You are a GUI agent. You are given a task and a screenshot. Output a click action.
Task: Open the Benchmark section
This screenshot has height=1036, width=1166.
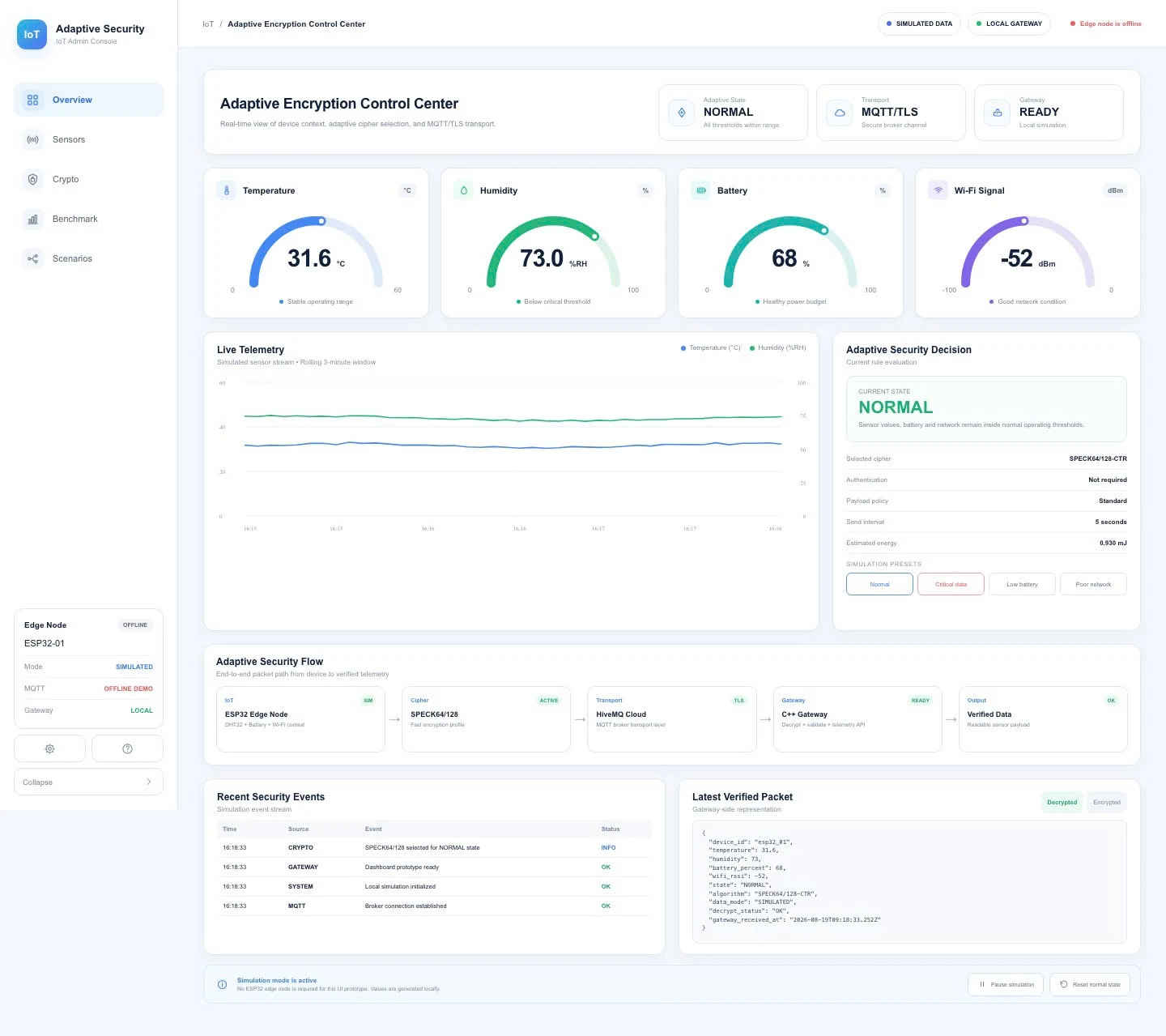click(x=88, y=219)
